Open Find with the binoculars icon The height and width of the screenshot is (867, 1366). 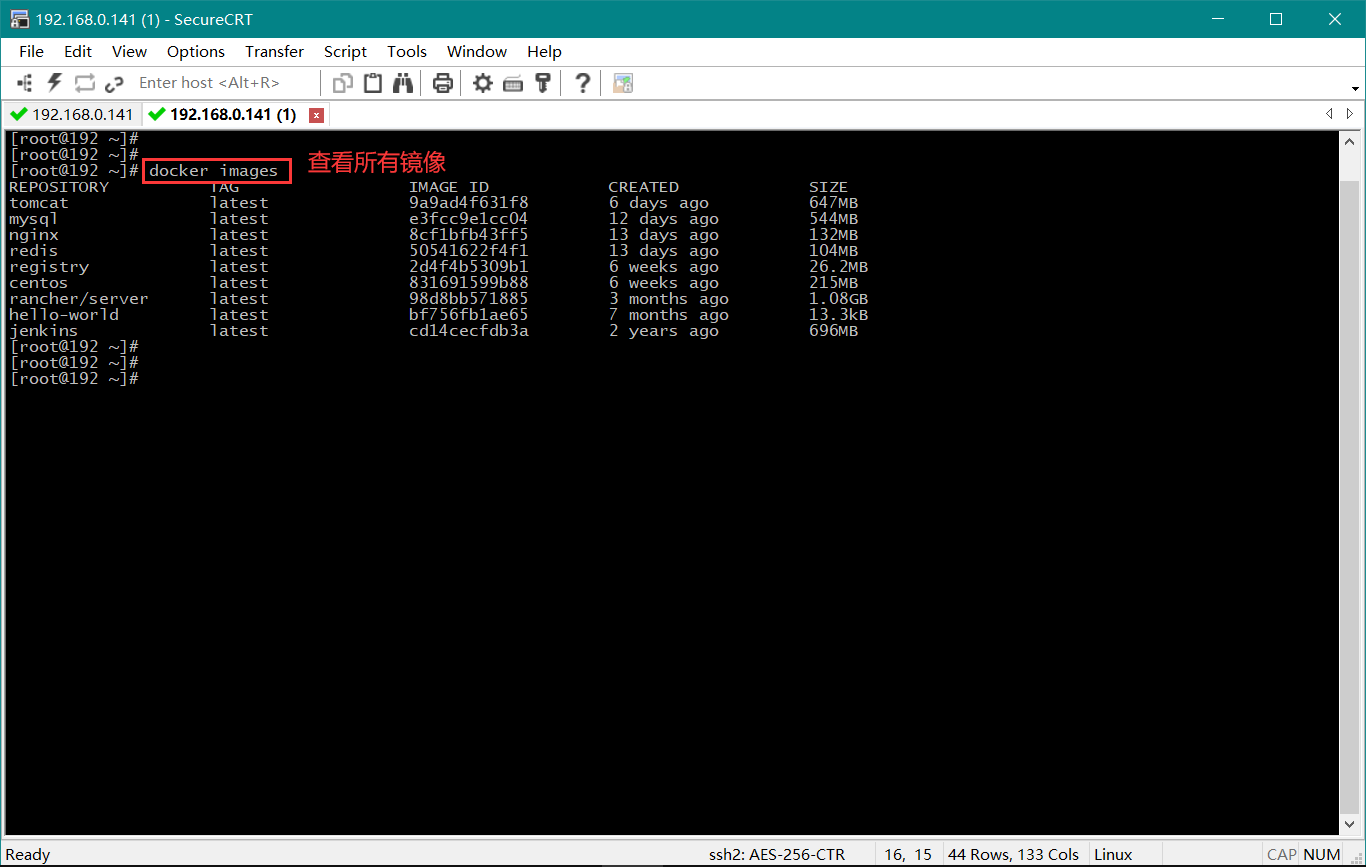[403, 83]
